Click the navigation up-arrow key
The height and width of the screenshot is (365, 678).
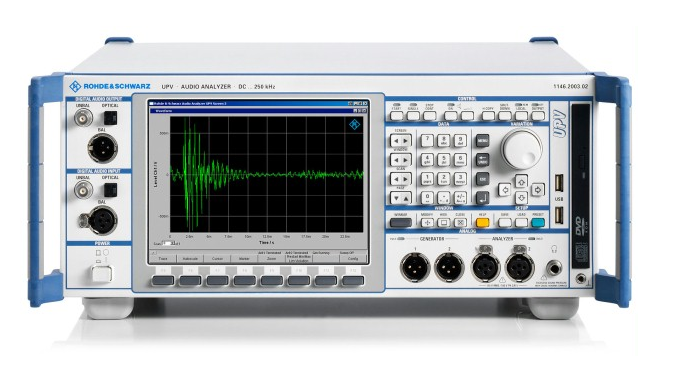click(x=521, y=181)
